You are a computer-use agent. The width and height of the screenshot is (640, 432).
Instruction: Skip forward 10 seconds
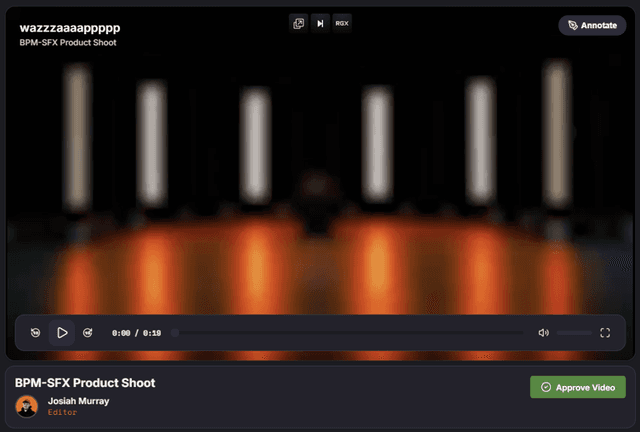click(88, 333)
